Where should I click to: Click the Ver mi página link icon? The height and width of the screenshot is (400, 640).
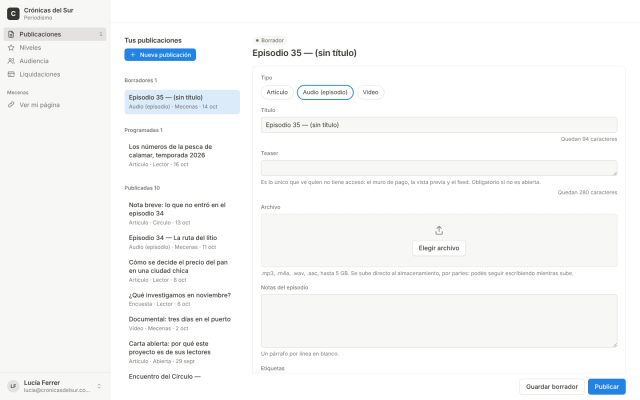pyautogui.click(x=11, y=105)
